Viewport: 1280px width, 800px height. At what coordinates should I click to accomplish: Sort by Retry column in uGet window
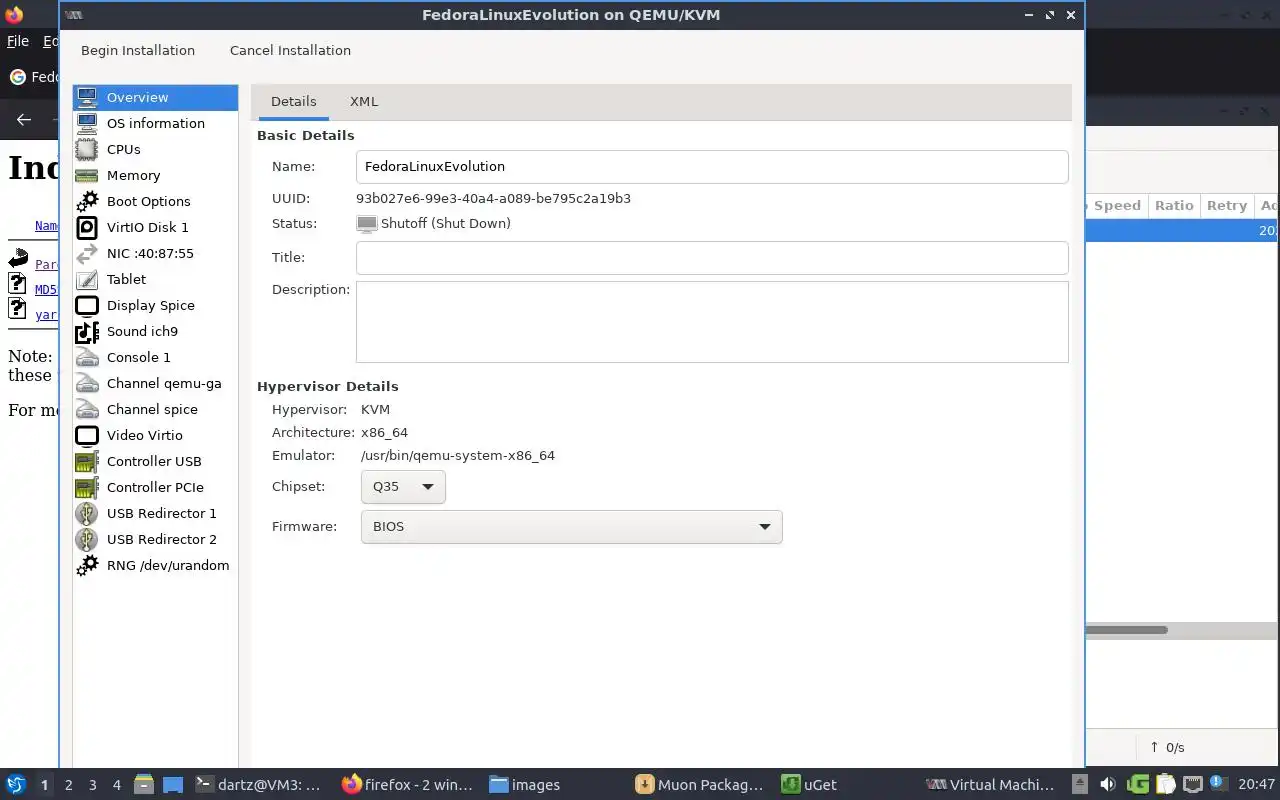1227,205
